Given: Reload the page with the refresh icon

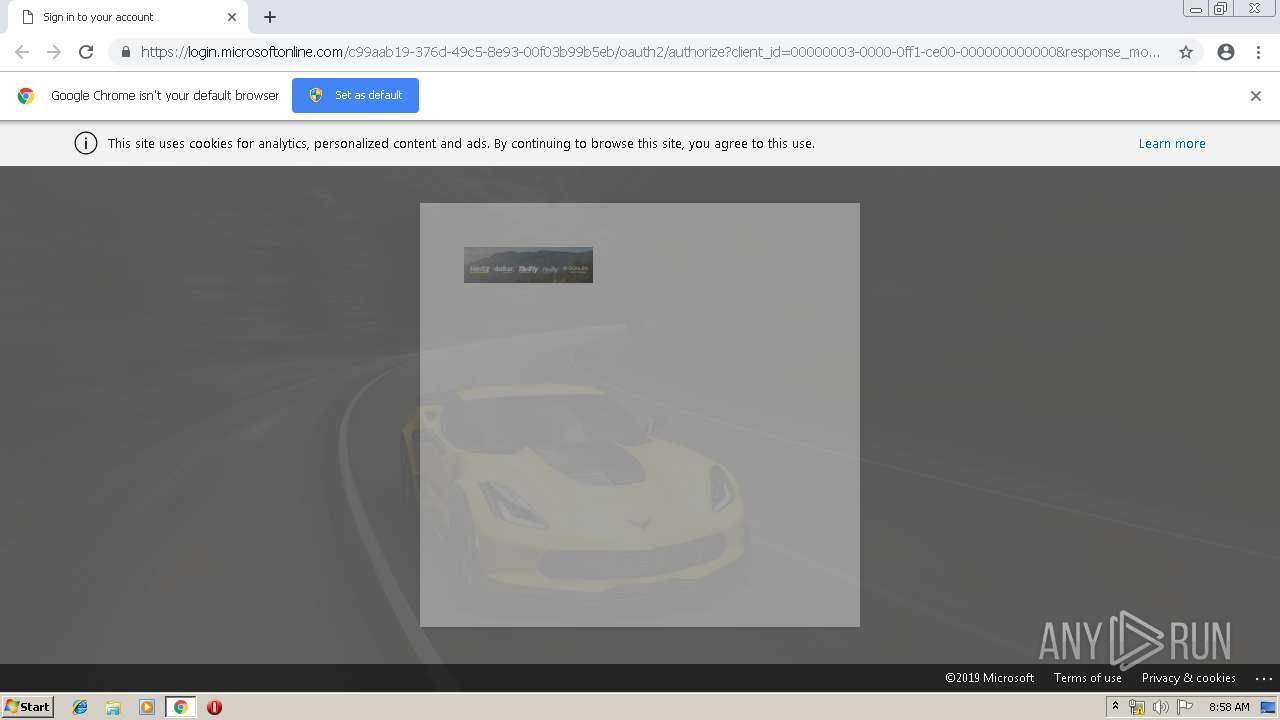Looking at the screenshot, I should click(86, 52).
